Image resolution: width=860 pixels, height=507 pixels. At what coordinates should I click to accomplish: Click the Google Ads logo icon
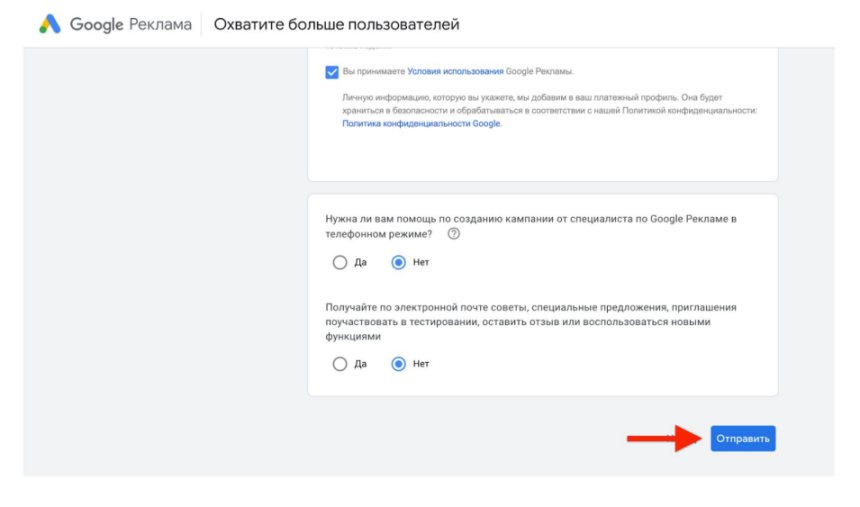coord(49,24)
